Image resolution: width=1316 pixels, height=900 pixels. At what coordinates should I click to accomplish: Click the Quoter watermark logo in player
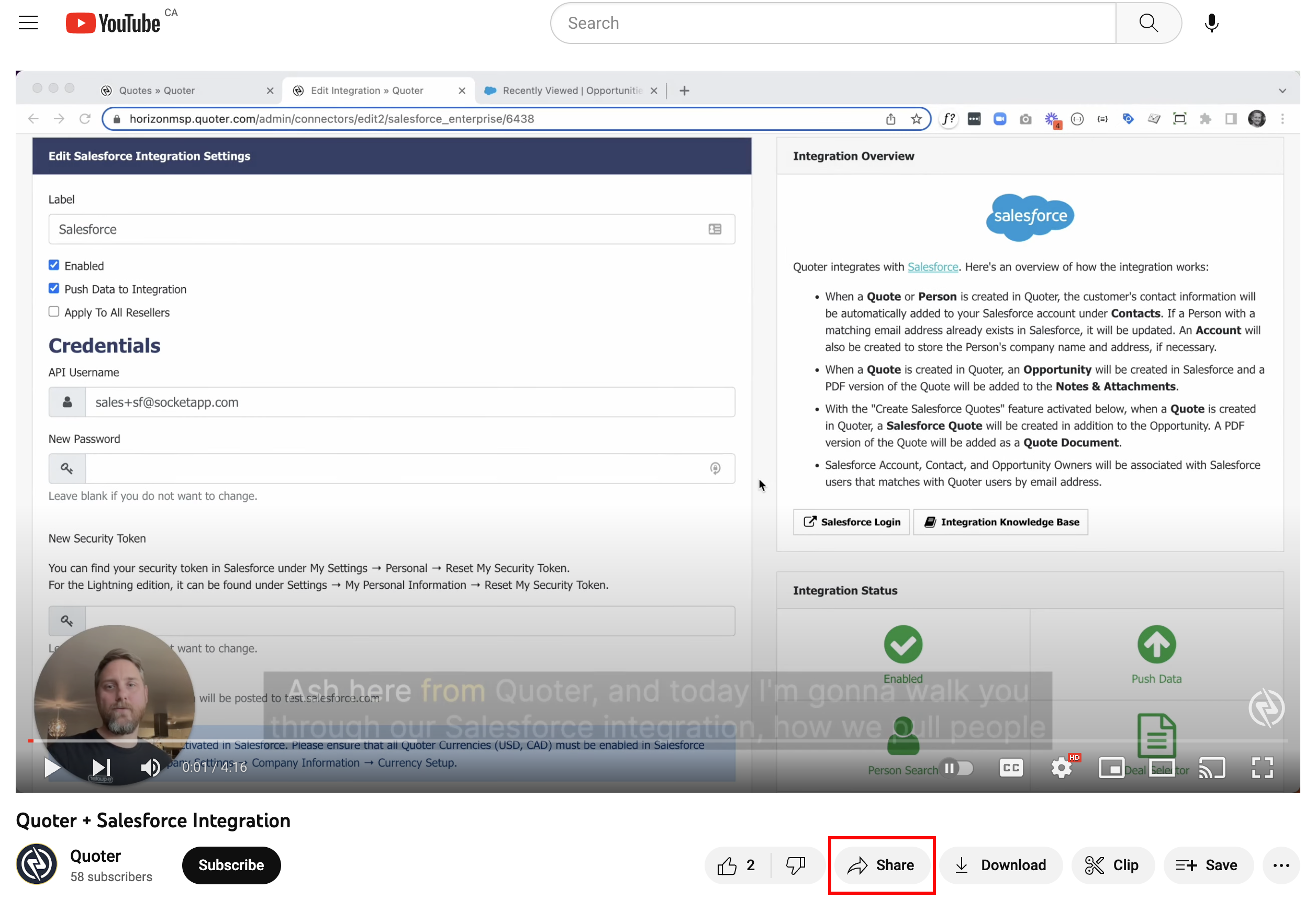coord(1266,707)
